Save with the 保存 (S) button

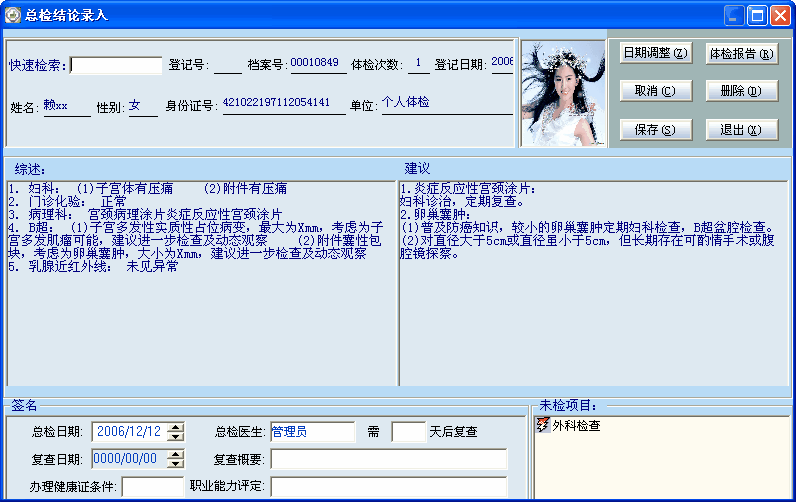coord(656,129)
